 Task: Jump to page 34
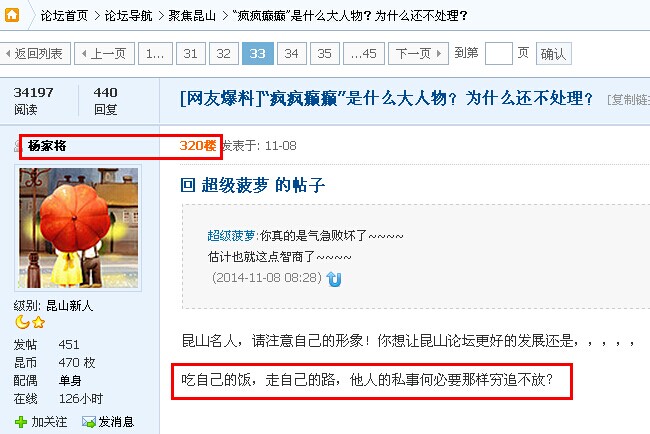(292, 53)
